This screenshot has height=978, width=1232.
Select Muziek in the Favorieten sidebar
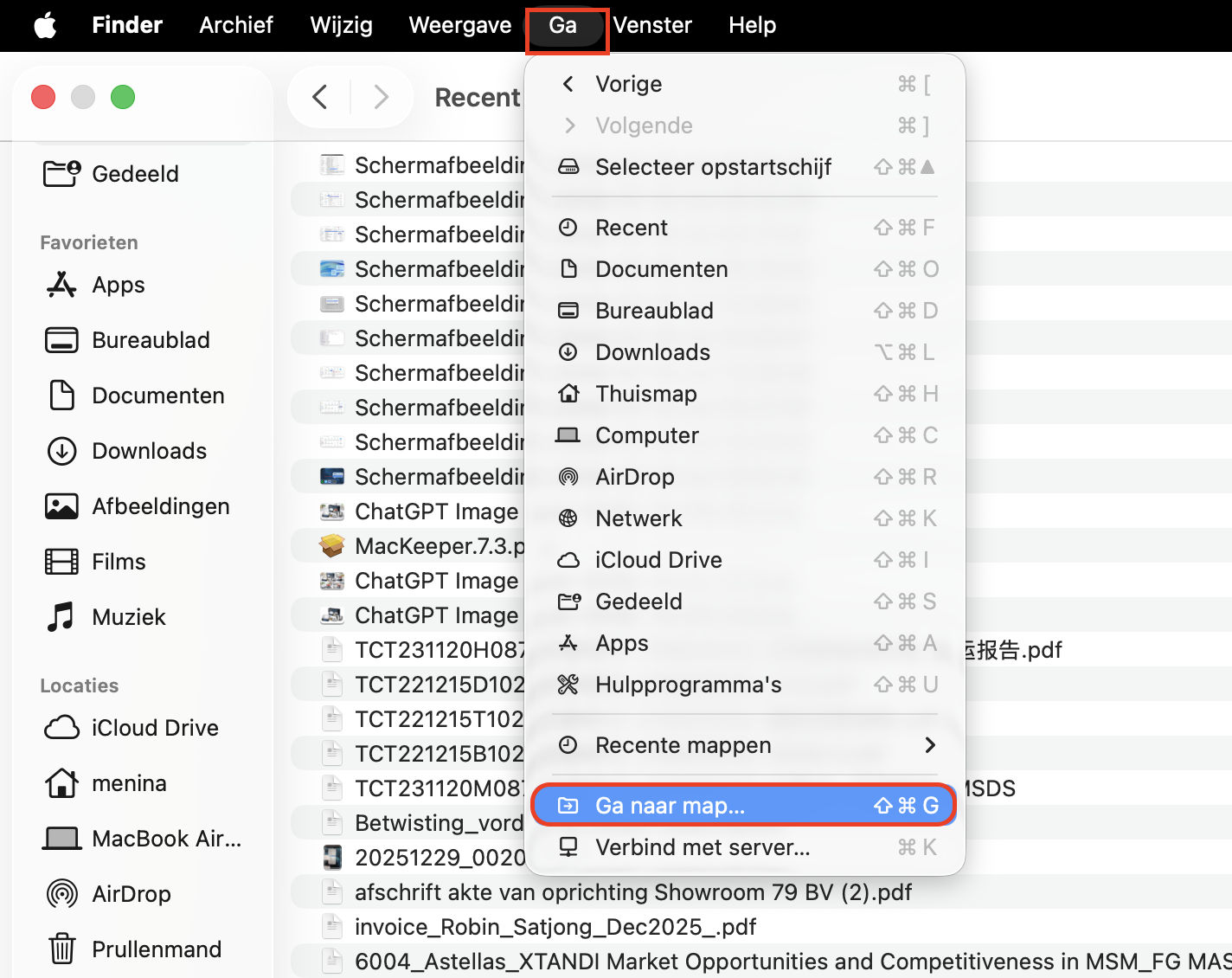click(129, 616)
